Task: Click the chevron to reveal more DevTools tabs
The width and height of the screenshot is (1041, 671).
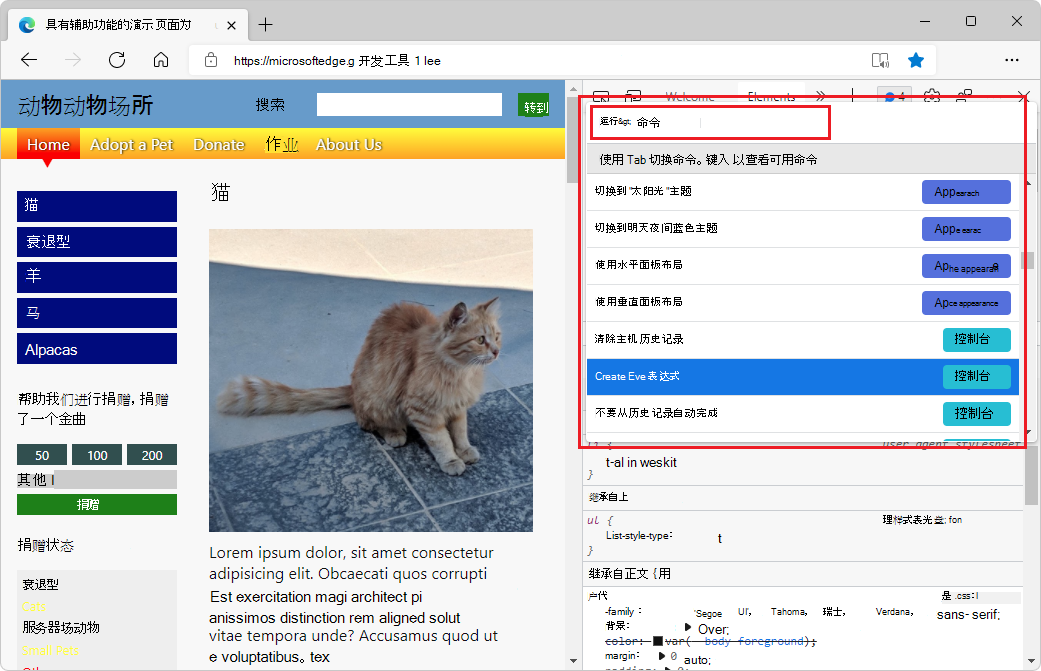Action: tap(820, 96)
